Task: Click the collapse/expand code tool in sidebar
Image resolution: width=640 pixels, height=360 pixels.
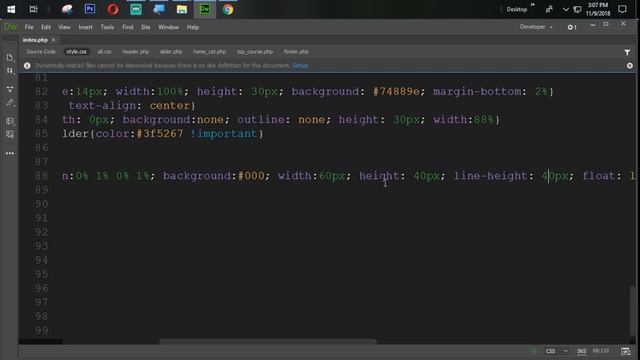Action: coord(10,89)
